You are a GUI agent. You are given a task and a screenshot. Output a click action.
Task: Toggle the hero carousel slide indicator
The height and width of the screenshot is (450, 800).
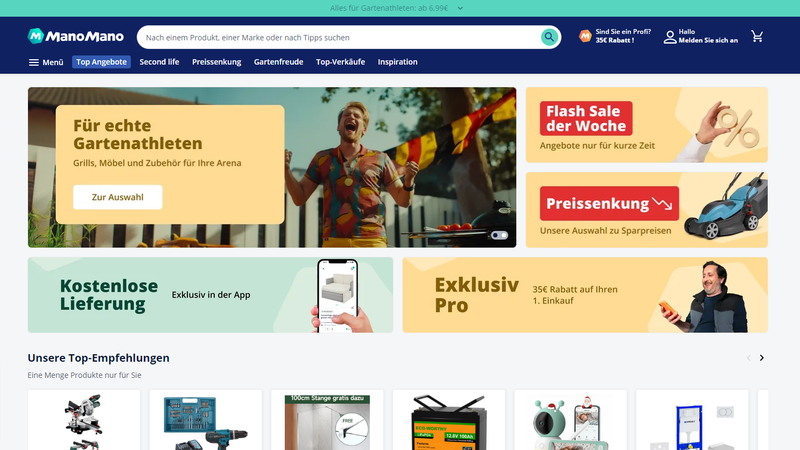(x=499, y=235)
